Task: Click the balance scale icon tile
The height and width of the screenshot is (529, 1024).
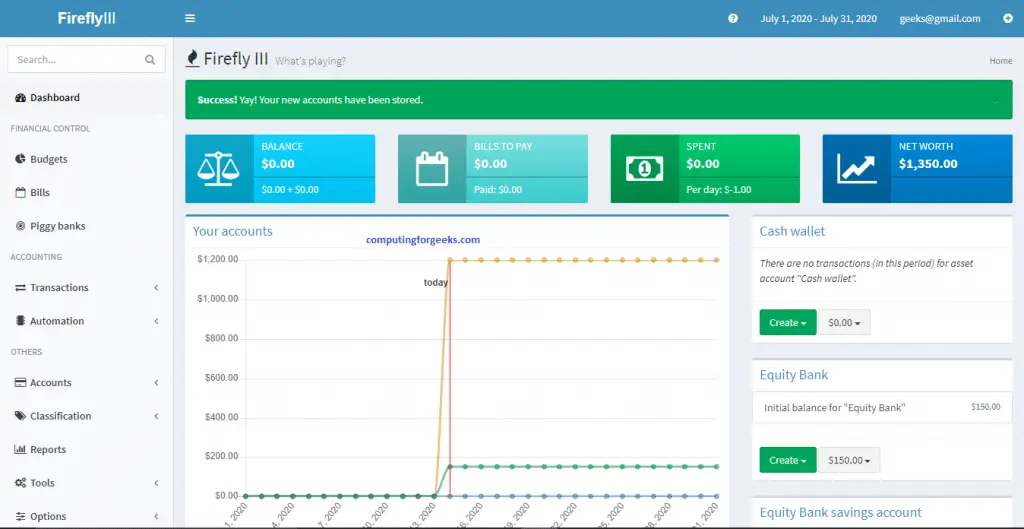Action: click(219, 168)
